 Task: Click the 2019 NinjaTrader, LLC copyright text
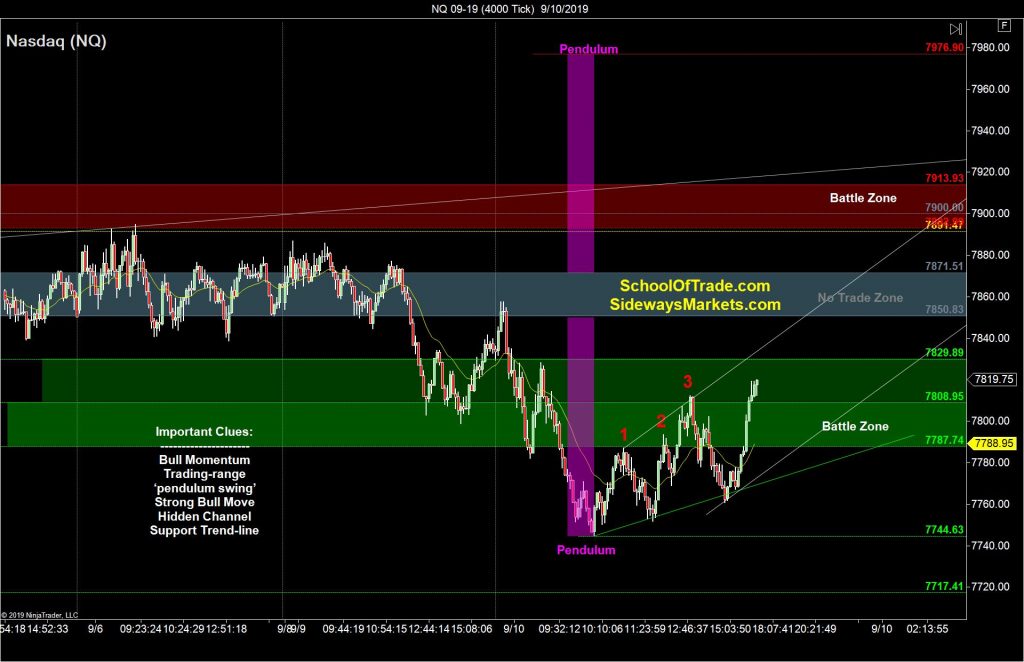pyautogui.click(x=40, y=615)
